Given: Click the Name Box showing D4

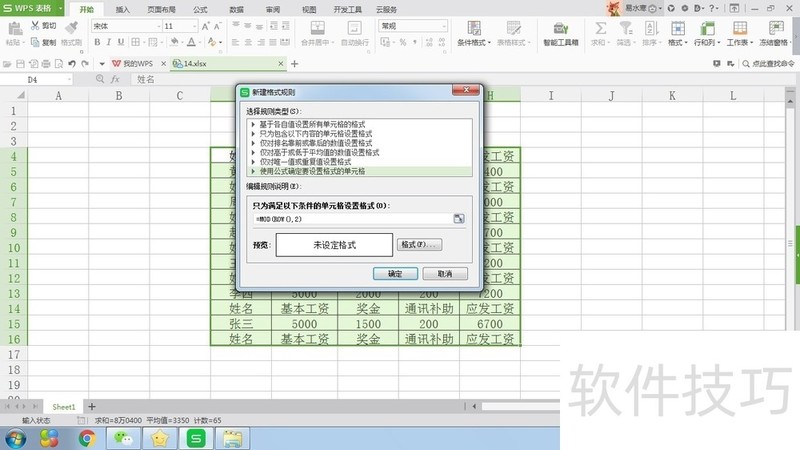Looking at the screenshot, I should point(36,80).
